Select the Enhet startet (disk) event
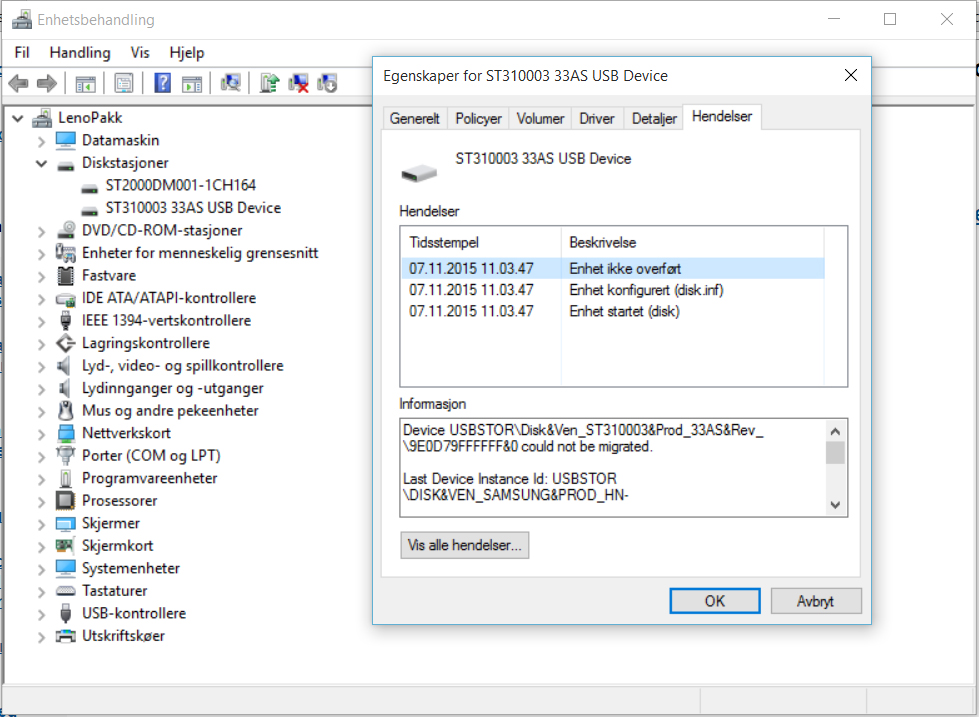The width and height of the screenshot is (979, 717). [613, 311]
